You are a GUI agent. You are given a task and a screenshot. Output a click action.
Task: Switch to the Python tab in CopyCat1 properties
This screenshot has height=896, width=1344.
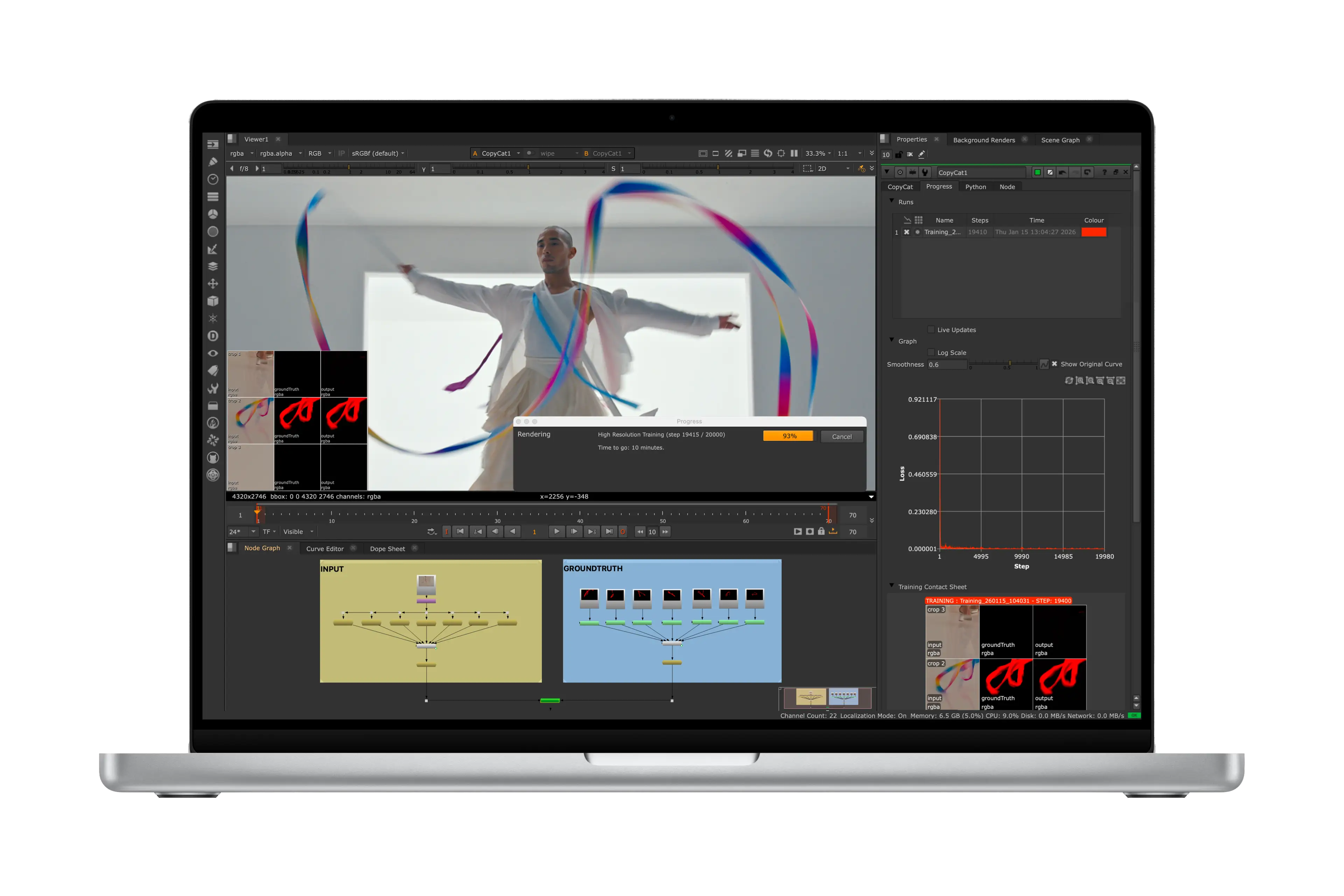(976, 187)
